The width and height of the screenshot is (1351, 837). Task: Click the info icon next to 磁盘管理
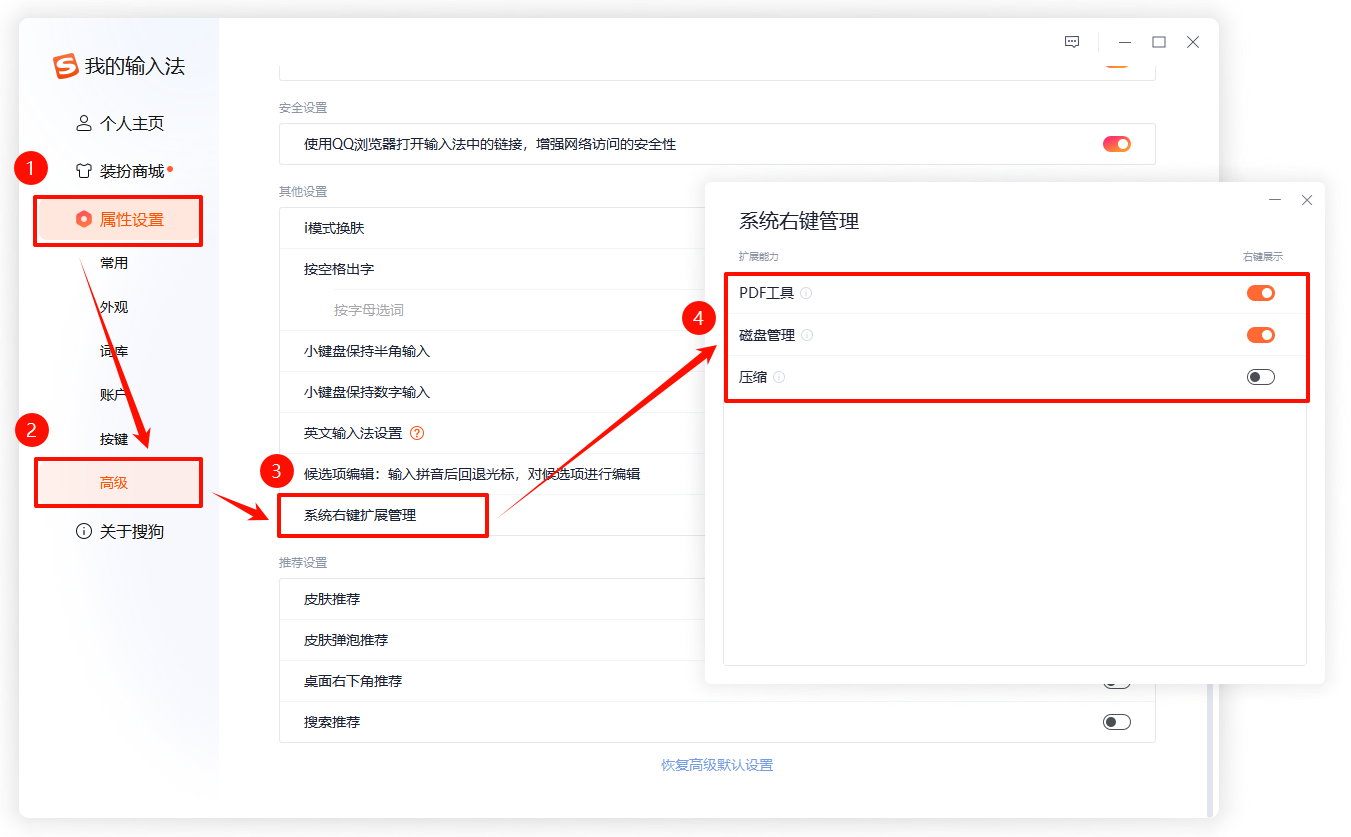pyautogui.click(x=805, y=334)
